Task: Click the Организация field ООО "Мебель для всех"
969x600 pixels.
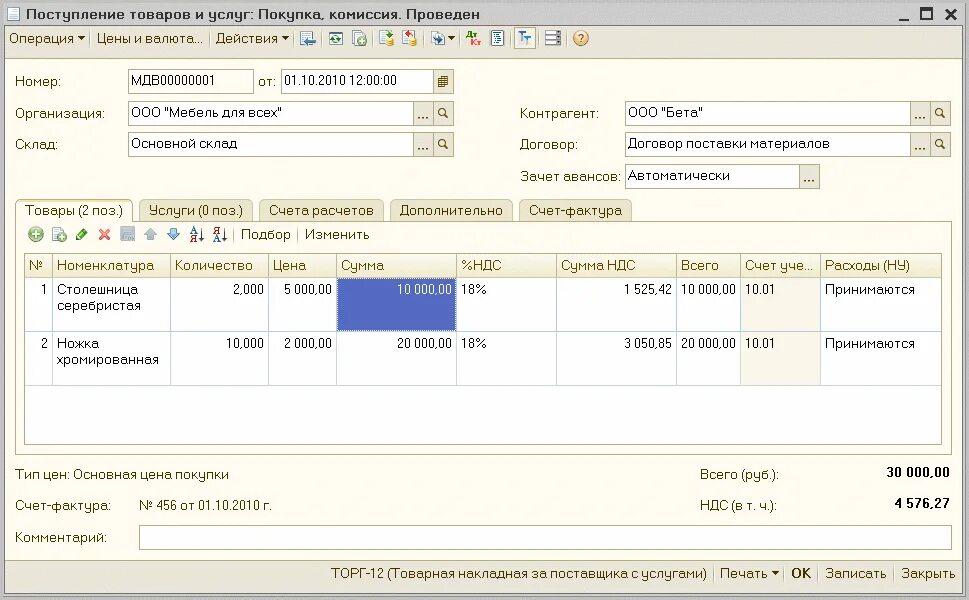Action: pyautogui.click(x=271, y=113)
